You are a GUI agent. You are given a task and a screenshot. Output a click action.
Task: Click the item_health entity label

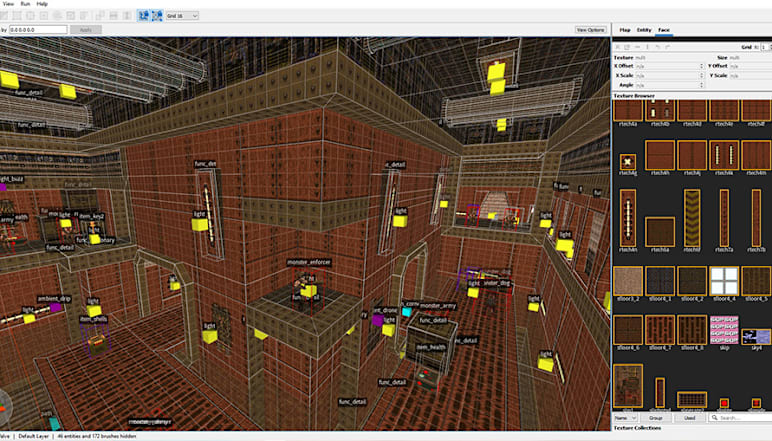tap(431, 347)
